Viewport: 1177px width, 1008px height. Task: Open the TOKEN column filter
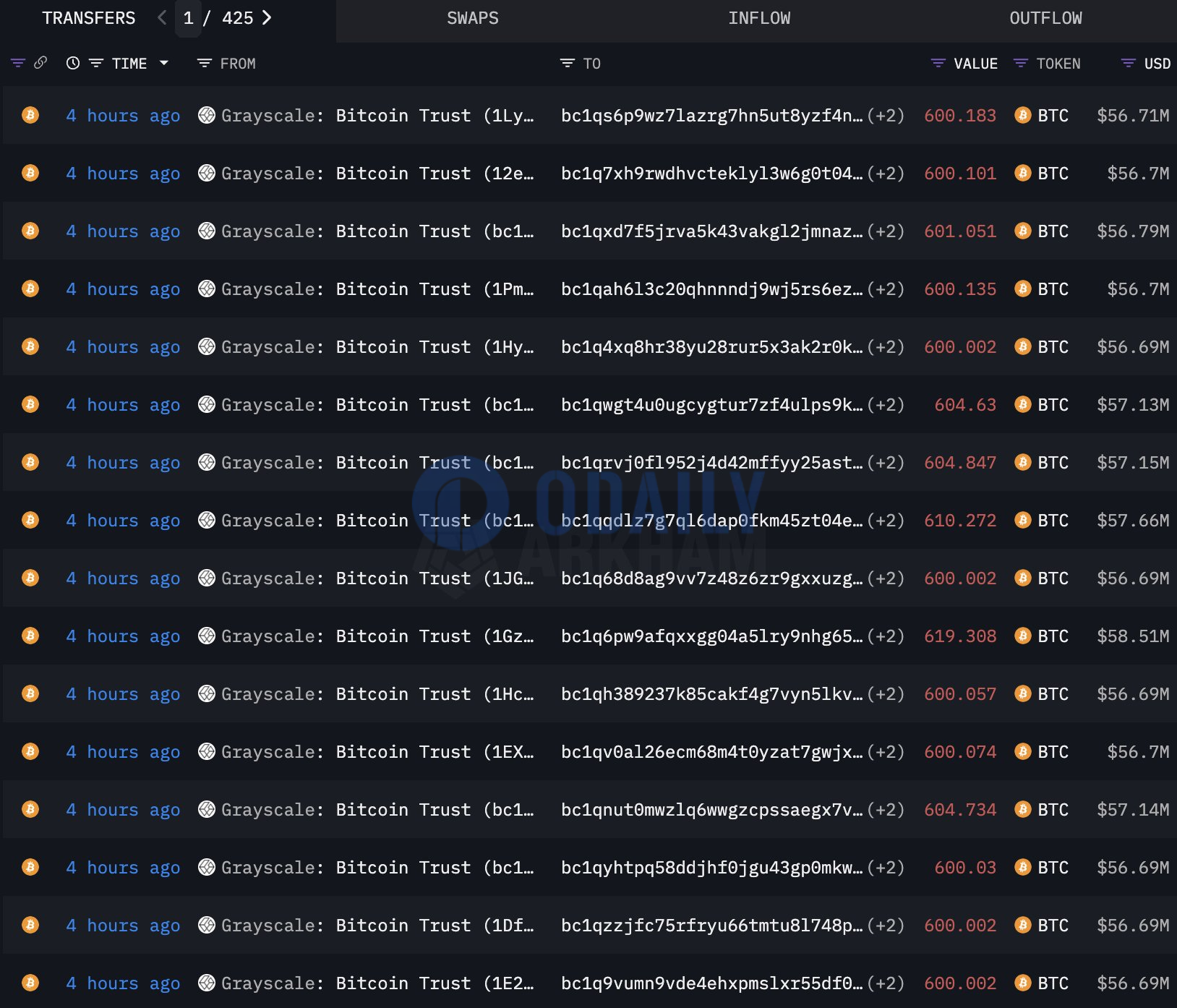click(x=1020, y=64)
